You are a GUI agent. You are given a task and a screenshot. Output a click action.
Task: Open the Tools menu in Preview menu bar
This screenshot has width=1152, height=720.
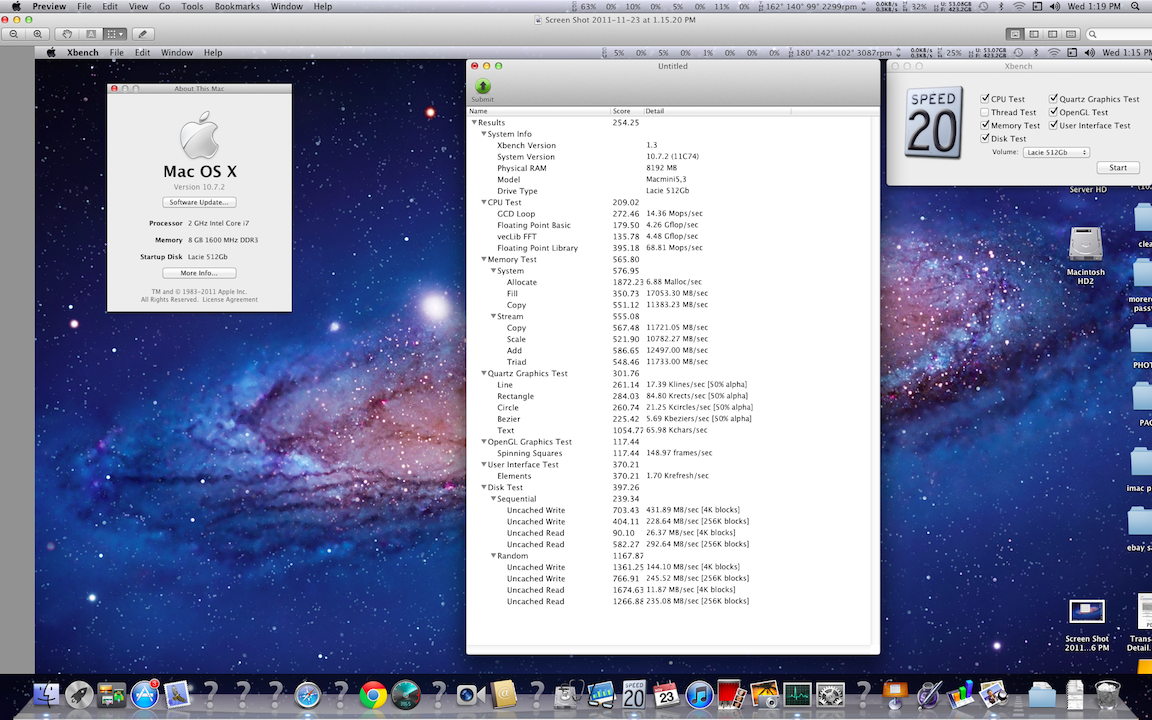pyautogui.click(x=192, y=7)
